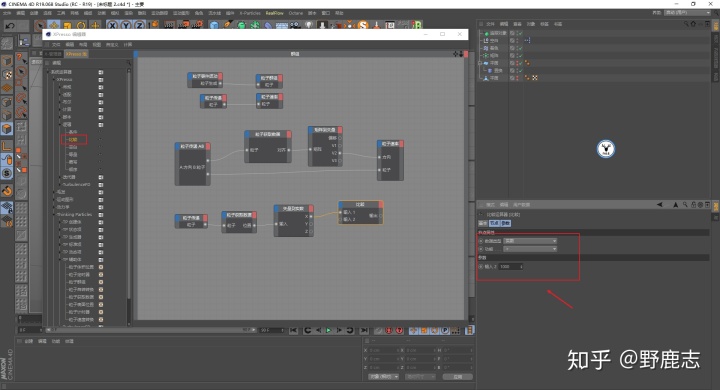Click Object Manager search magnifier icon
This screenshot has width=720, height=390.
point(686,24)
